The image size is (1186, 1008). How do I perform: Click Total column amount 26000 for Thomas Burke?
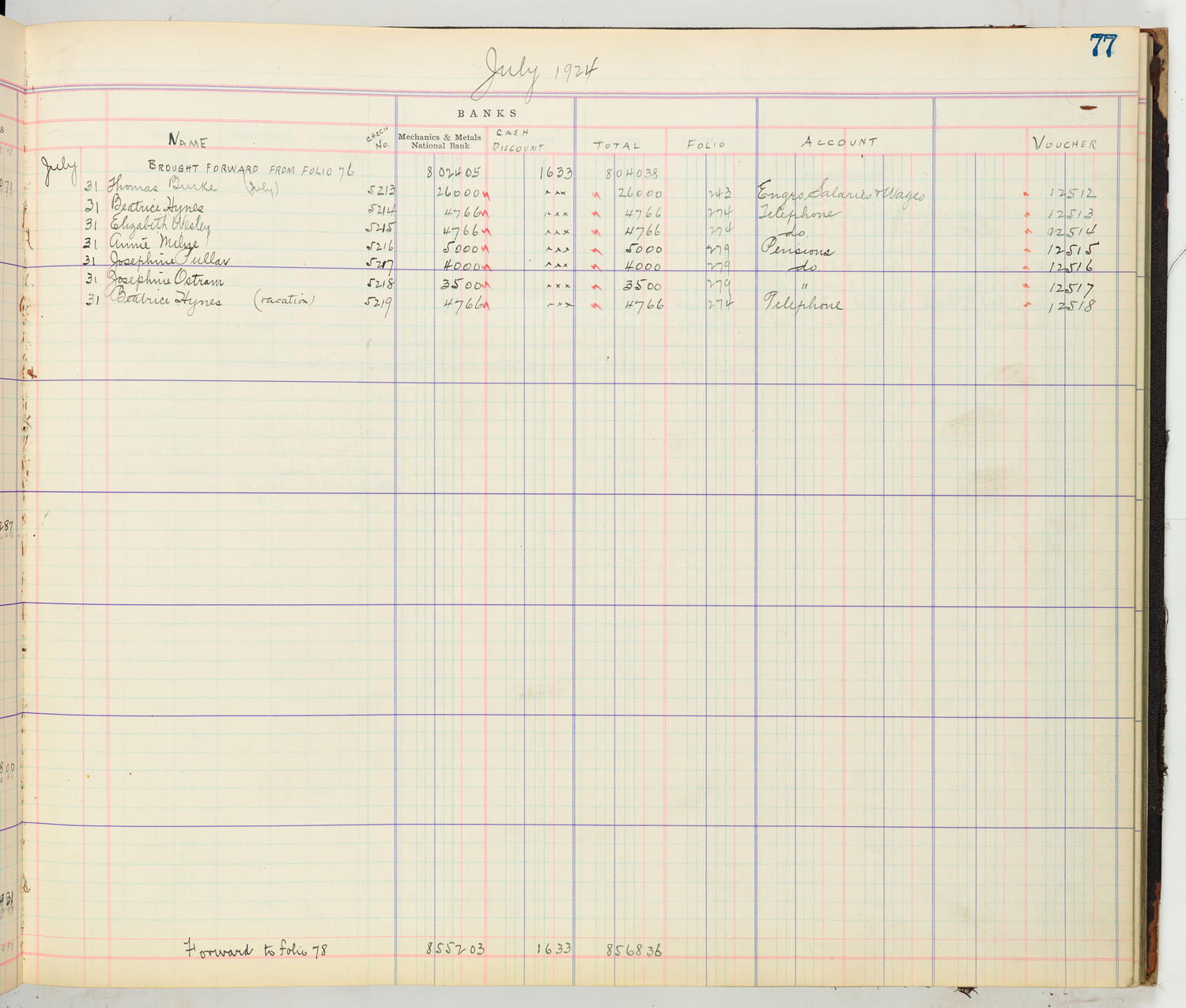click(640, 193)
